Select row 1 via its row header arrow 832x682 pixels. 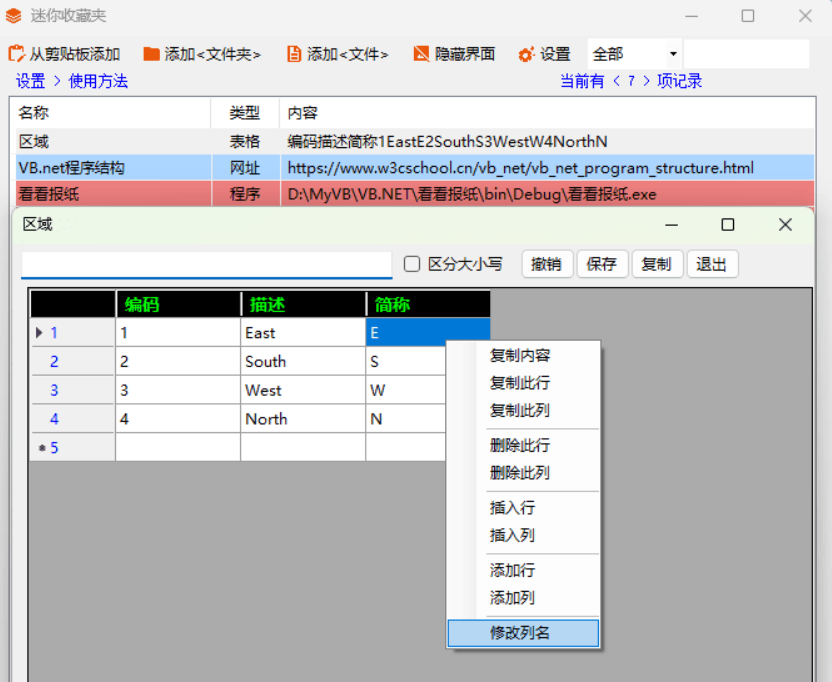pyautogui.click(x=40, y=333)
